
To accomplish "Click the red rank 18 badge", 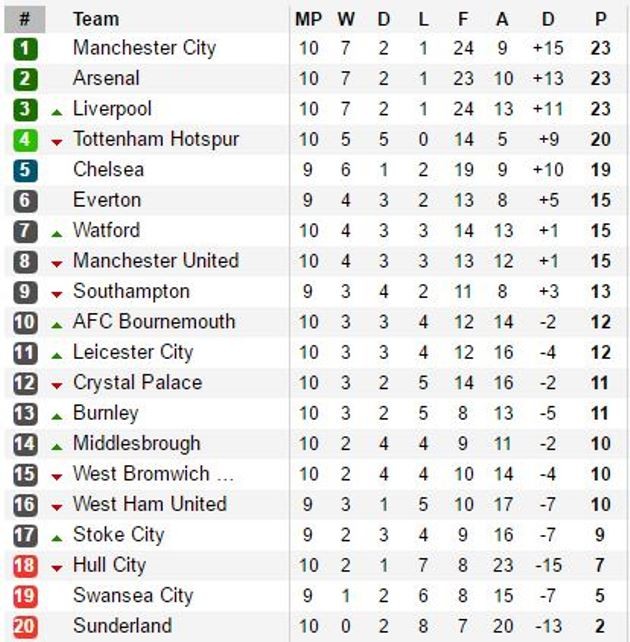I will point(25,565).
